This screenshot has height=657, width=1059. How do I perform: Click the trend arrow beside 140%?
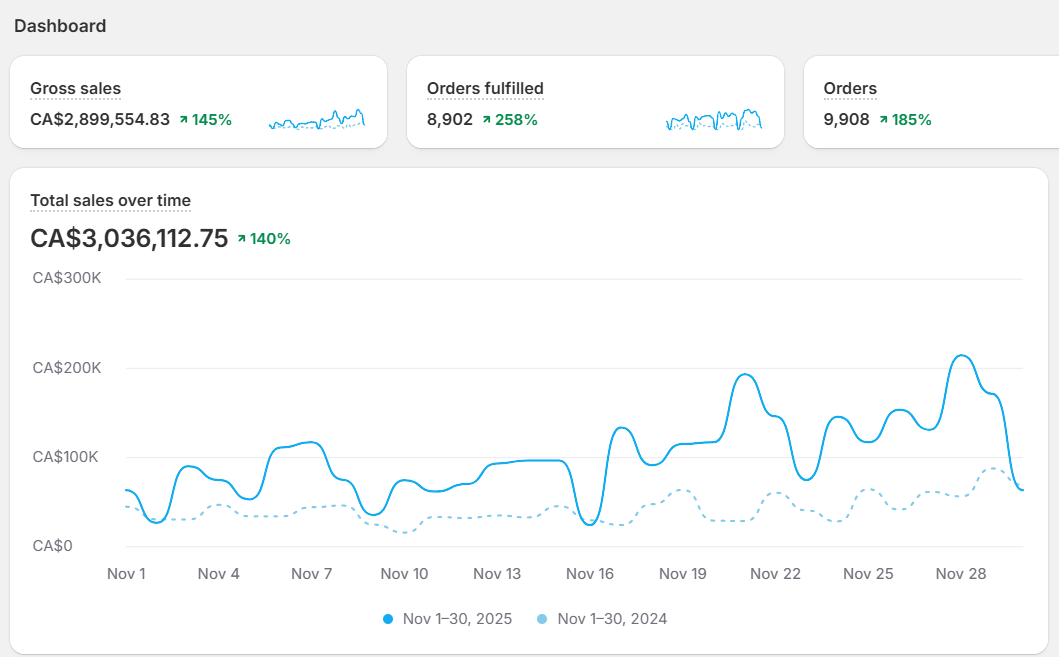pos(241,239)
